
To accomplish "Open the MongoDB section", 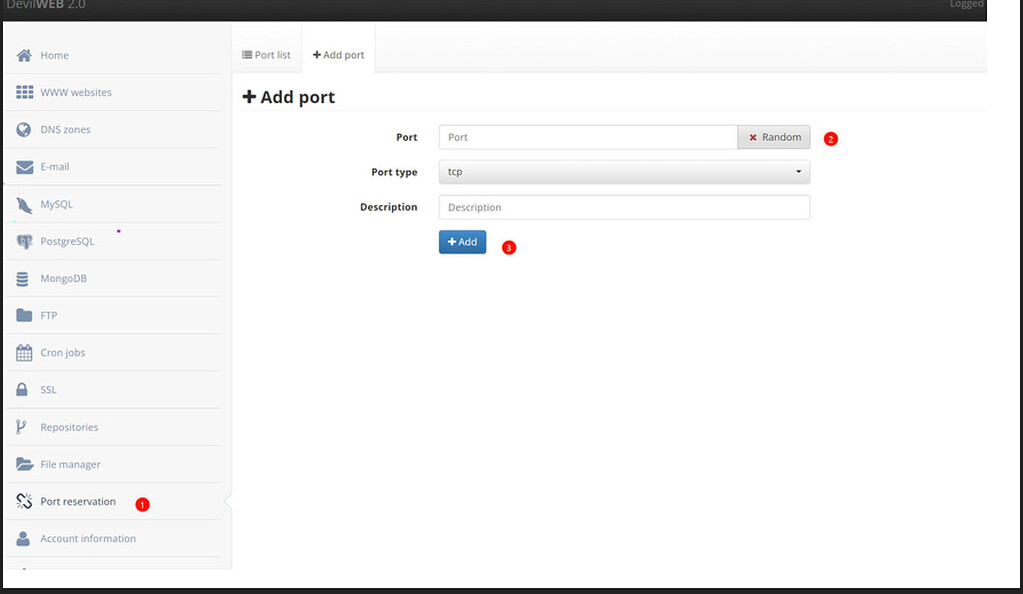I will pyautogui.click(x=63, y=279).
